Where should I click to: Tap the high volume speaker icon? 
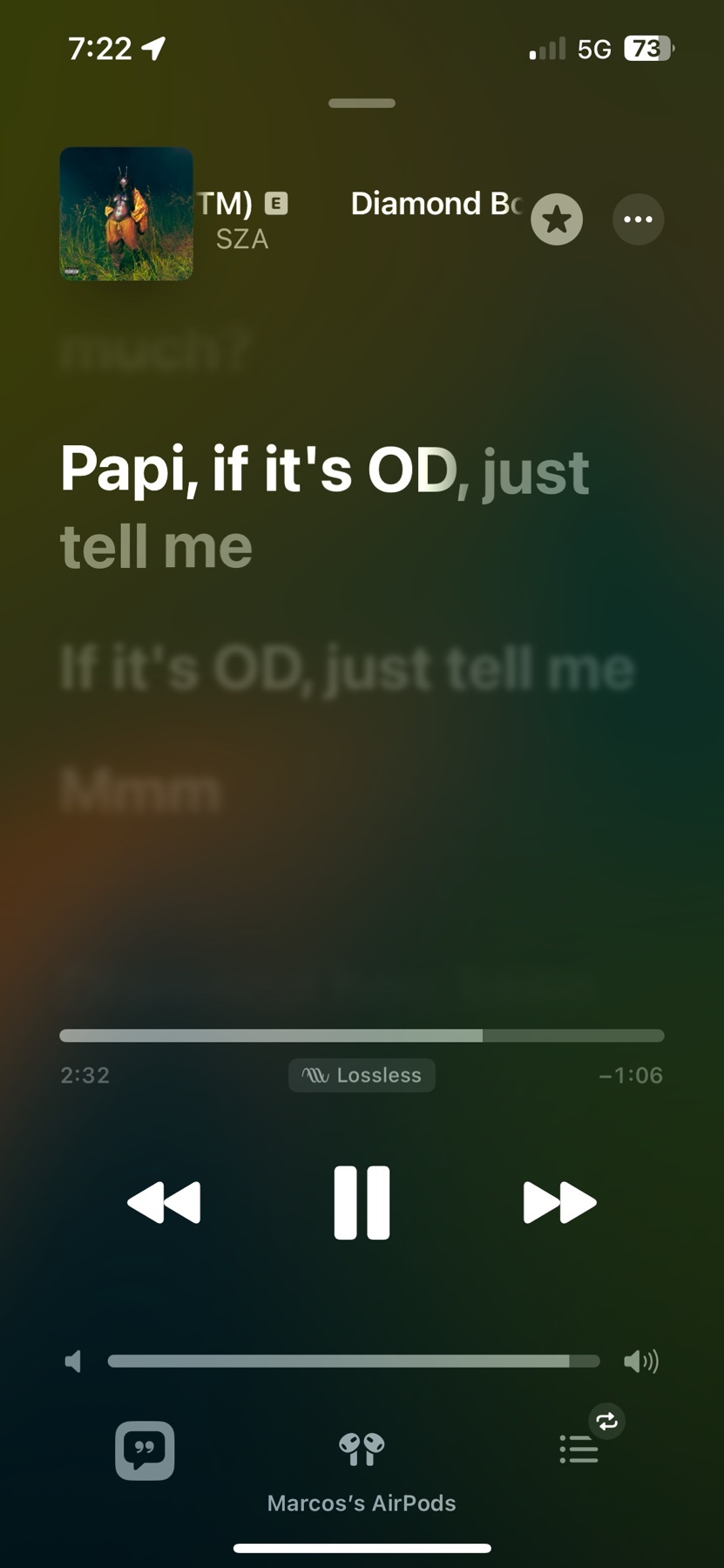(641, 1361)
